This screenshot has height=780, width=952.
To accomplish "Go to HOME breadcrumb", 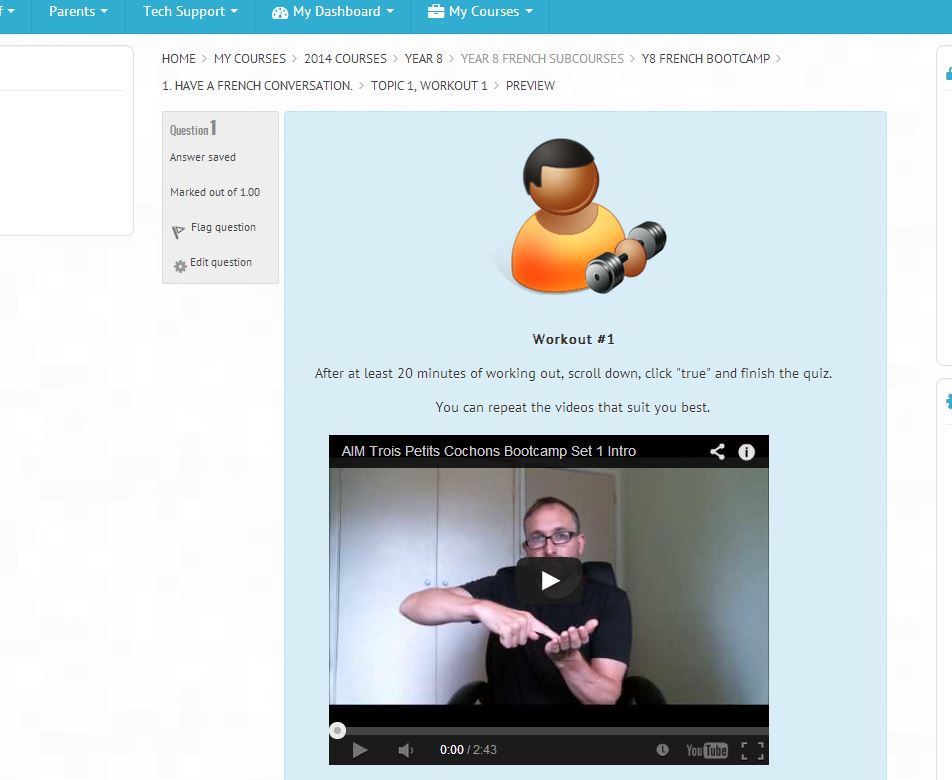I will [x=178, y=59].
